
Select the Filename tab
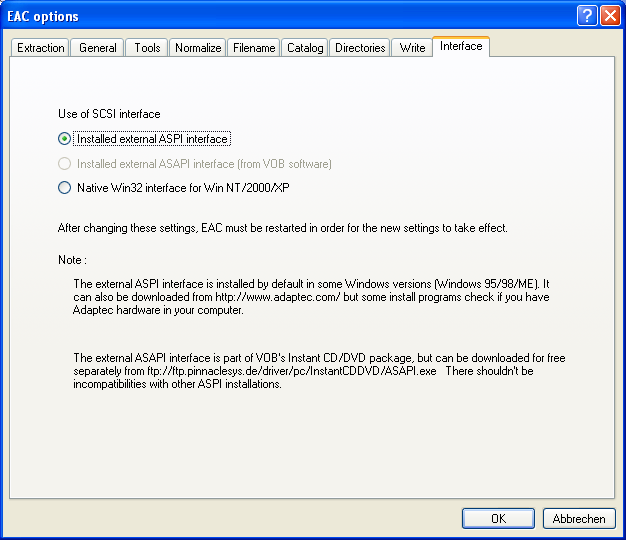(x=253, y=48)
